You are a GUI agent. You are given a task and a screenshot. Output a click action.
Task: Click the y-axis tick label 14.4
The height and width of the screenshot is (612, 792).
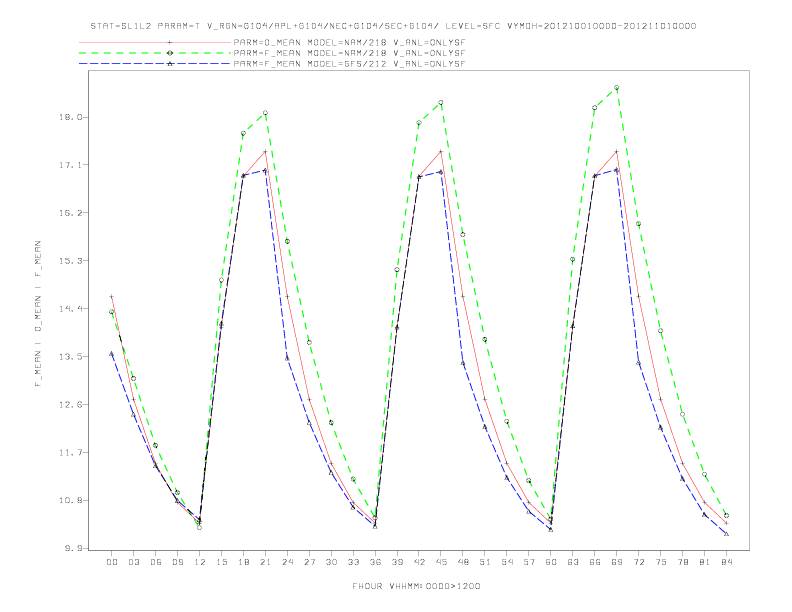pos(70,309)
